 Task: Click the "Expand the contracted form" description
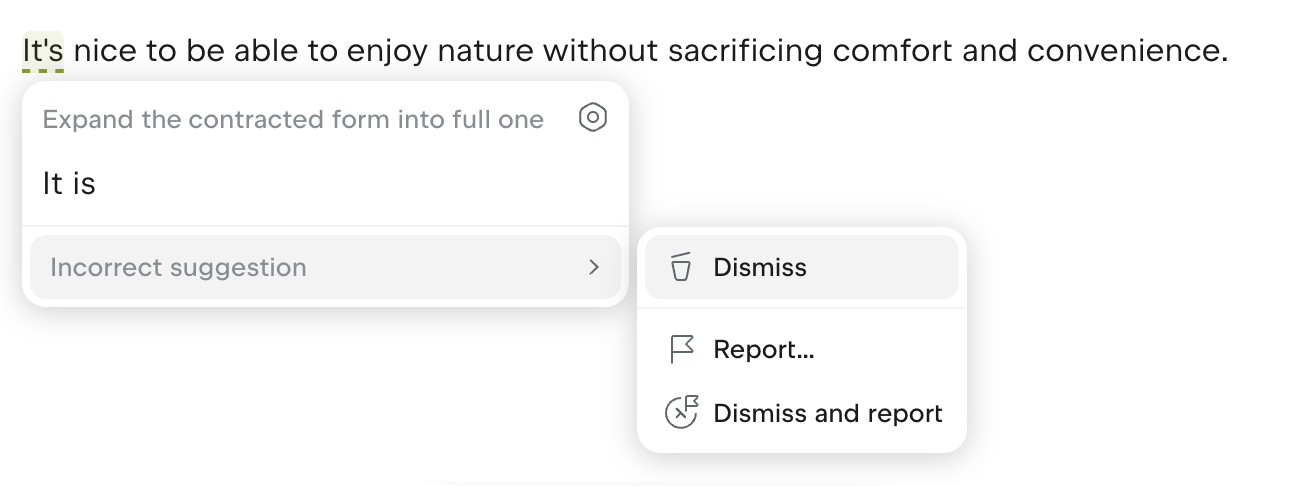click(x=293, y=120)
